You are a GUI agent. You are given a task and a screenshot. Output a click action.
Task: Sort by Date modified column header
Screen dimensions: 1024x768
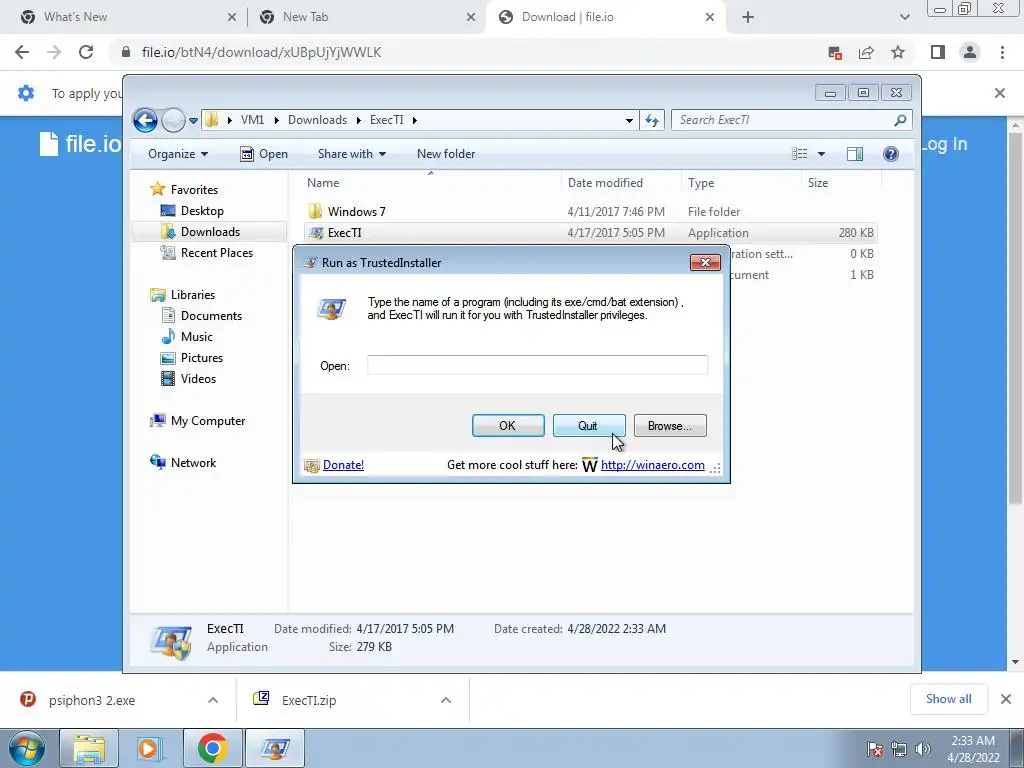605,183
